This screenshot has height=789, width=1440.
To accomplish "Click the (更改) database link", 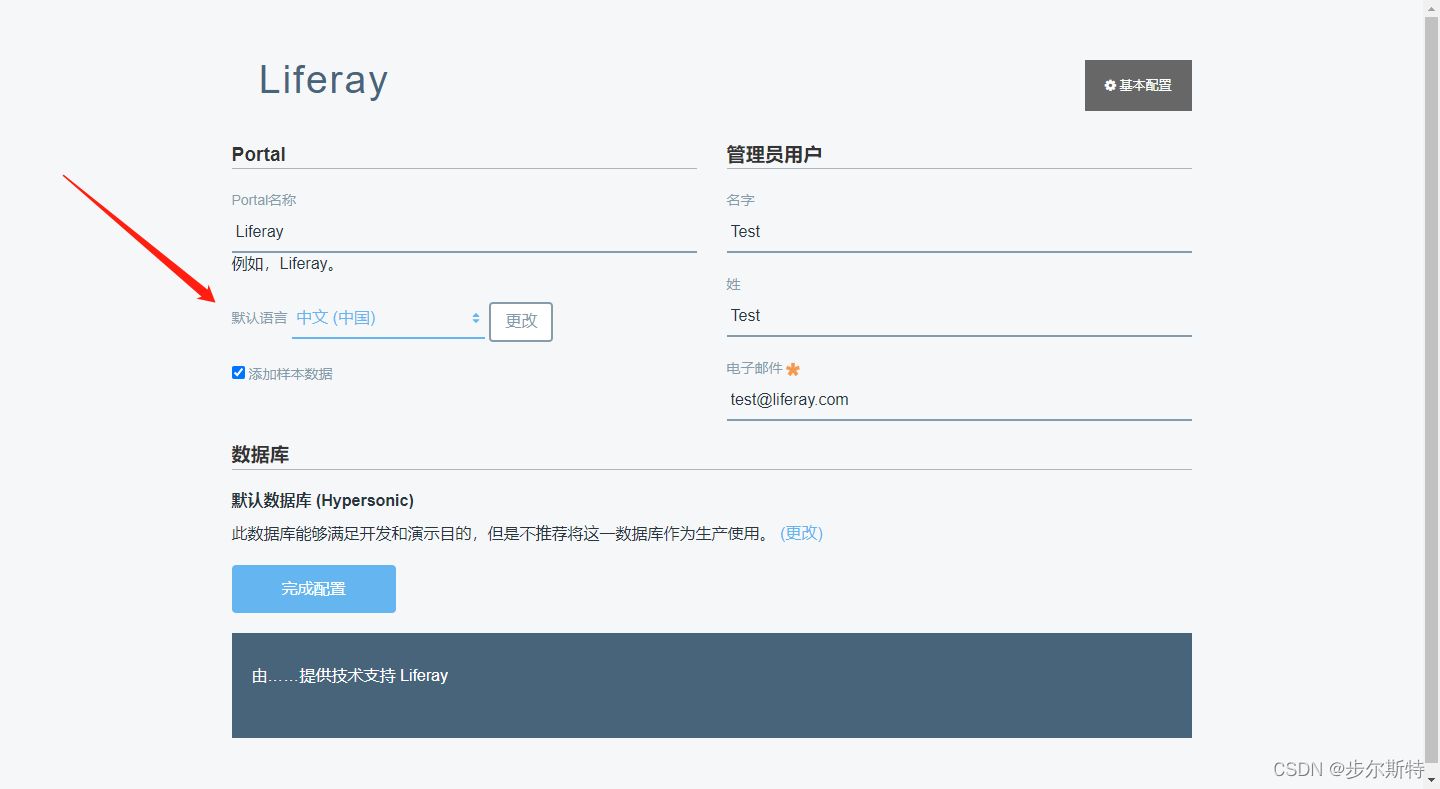I will (801, 533).
